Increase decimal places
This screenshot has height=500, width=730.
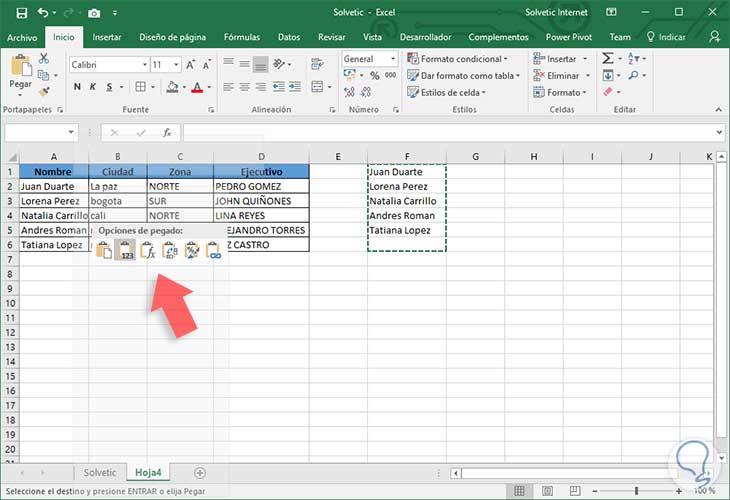(349, 92)
